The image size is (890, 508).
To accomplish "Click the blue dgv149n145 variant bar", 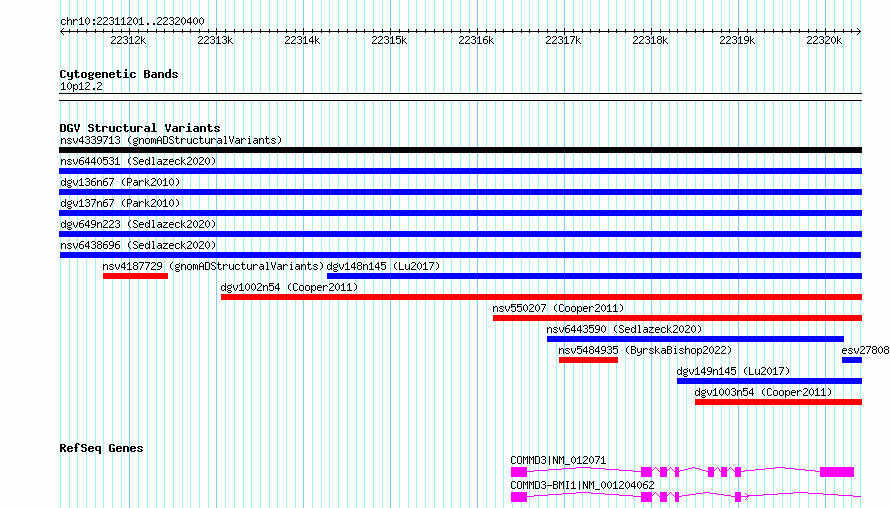I will [769, 381].
